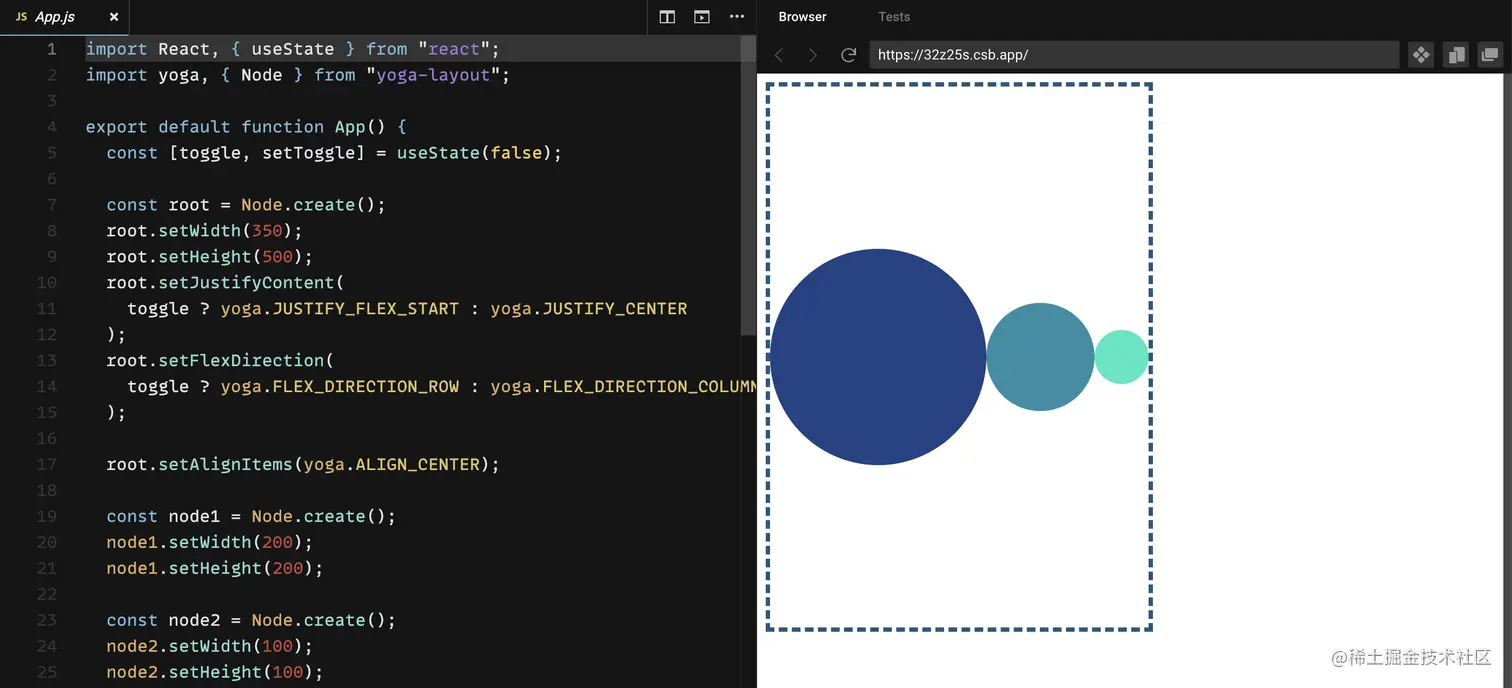Open preview in new window icon
The height and width of the screenshot is (688, 1512).
coord(1490,55)
